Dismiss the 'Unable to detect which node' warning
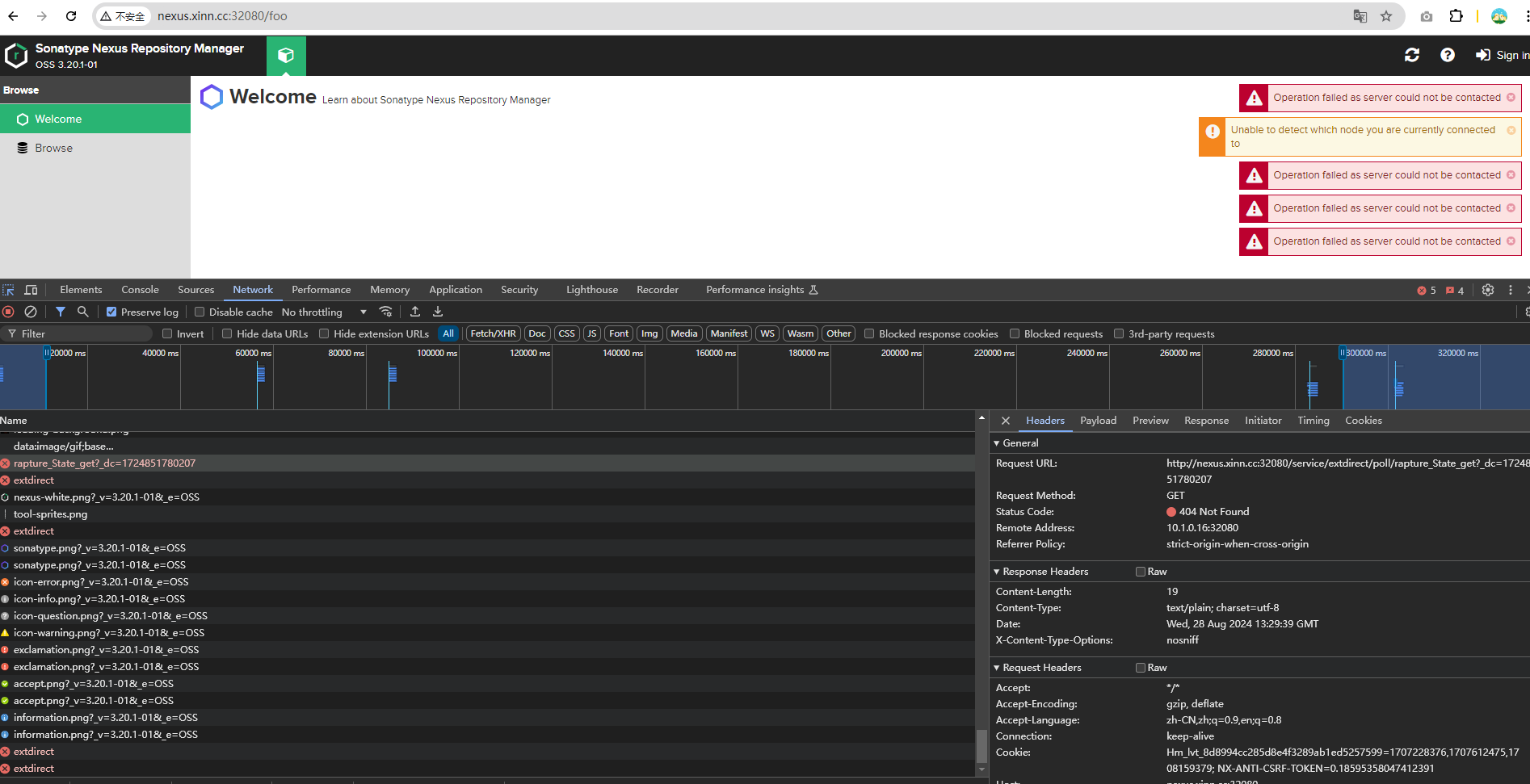1530x784 pixels. point(1511,130)
